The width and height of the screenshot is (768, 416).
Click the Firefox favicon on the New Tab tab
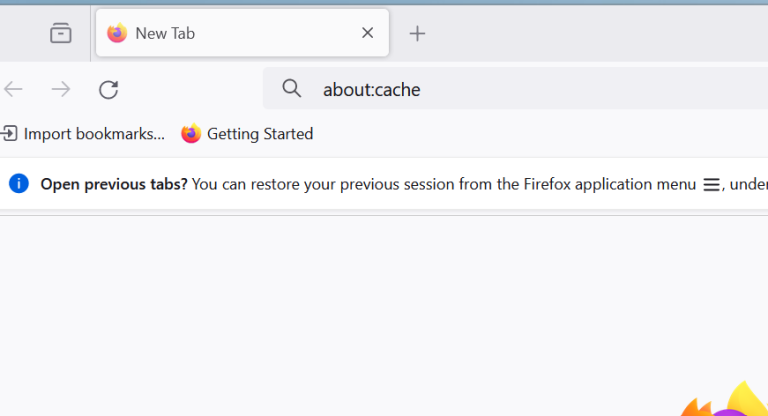point(117,33)
